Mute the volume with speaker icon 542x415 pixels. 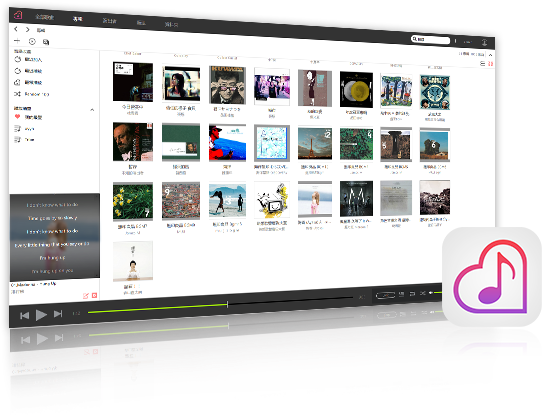431,293
